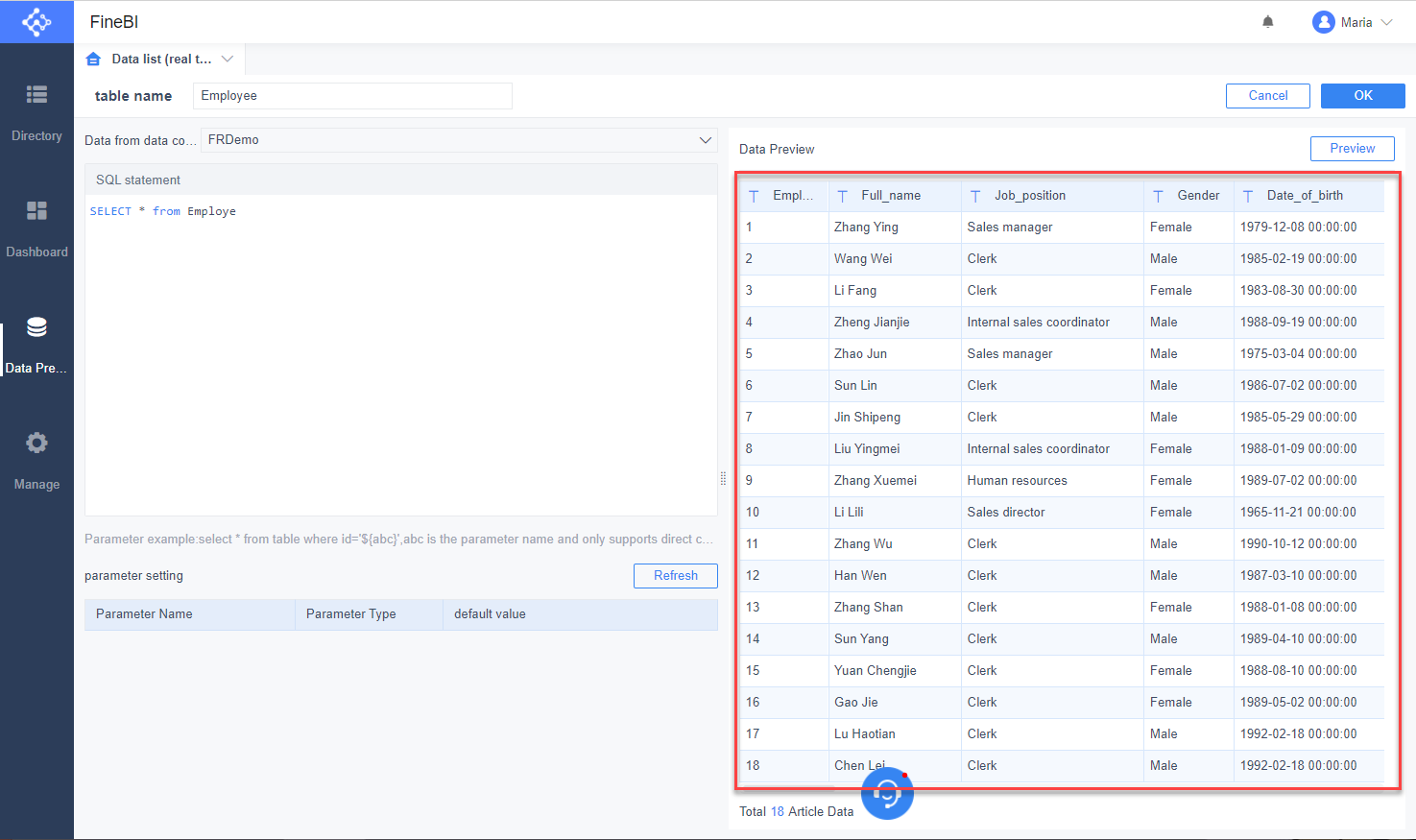Expand the Maria user menu arrow
The height and width of the screenshot is (840, 1416).
[x=1386, y=22]
